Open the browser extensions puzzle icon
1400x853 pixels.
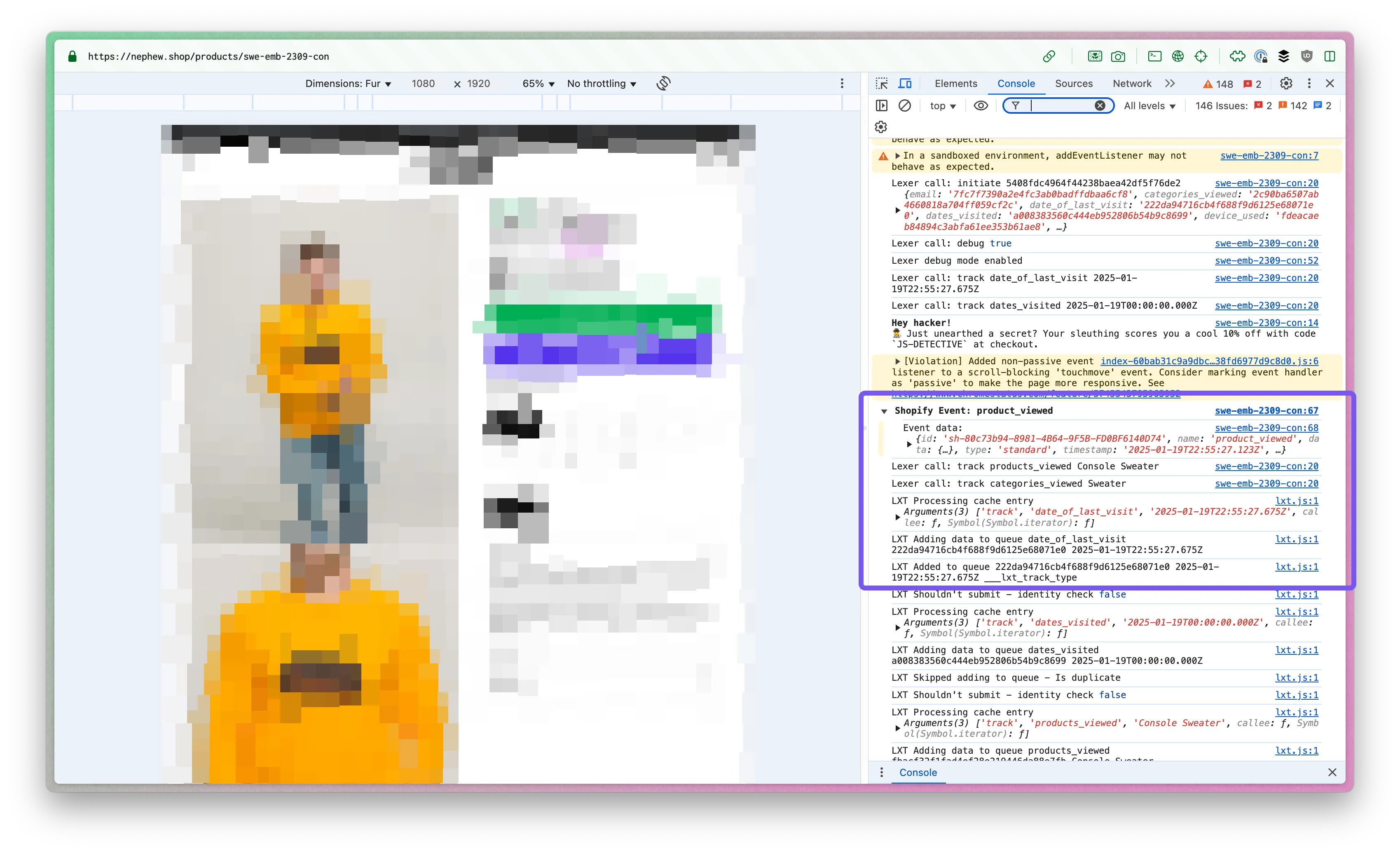tap(1237, 56)
